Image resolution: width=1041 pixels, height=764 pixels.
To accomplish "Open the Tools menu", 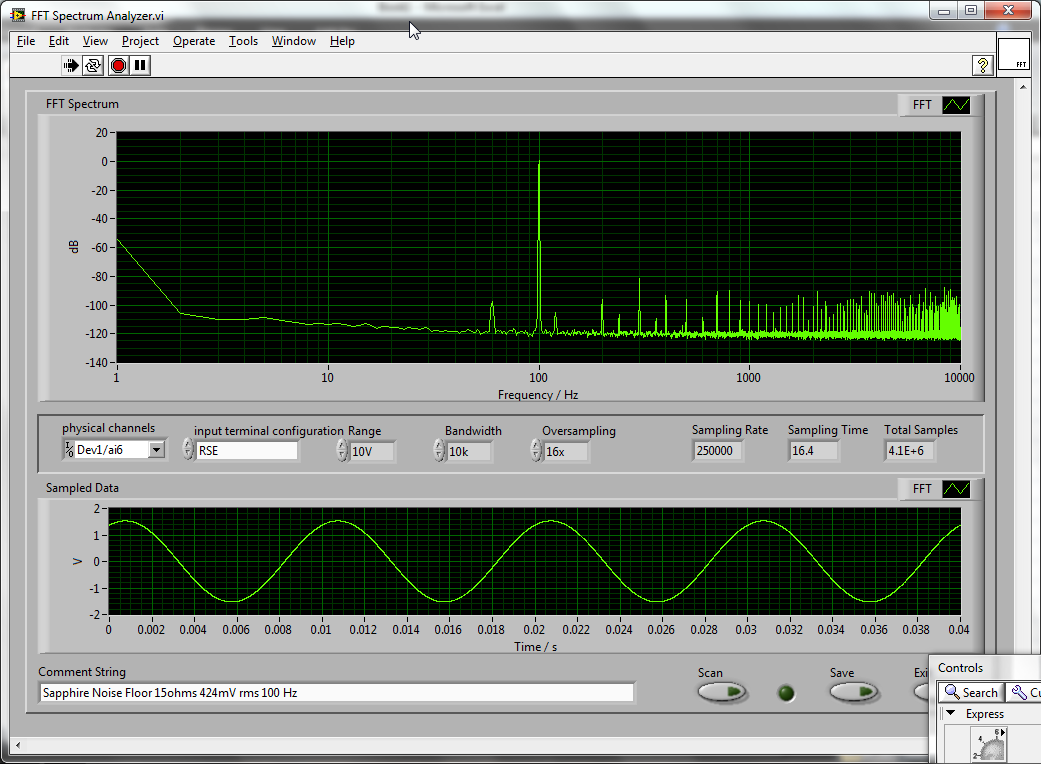I will pos(243,41).
